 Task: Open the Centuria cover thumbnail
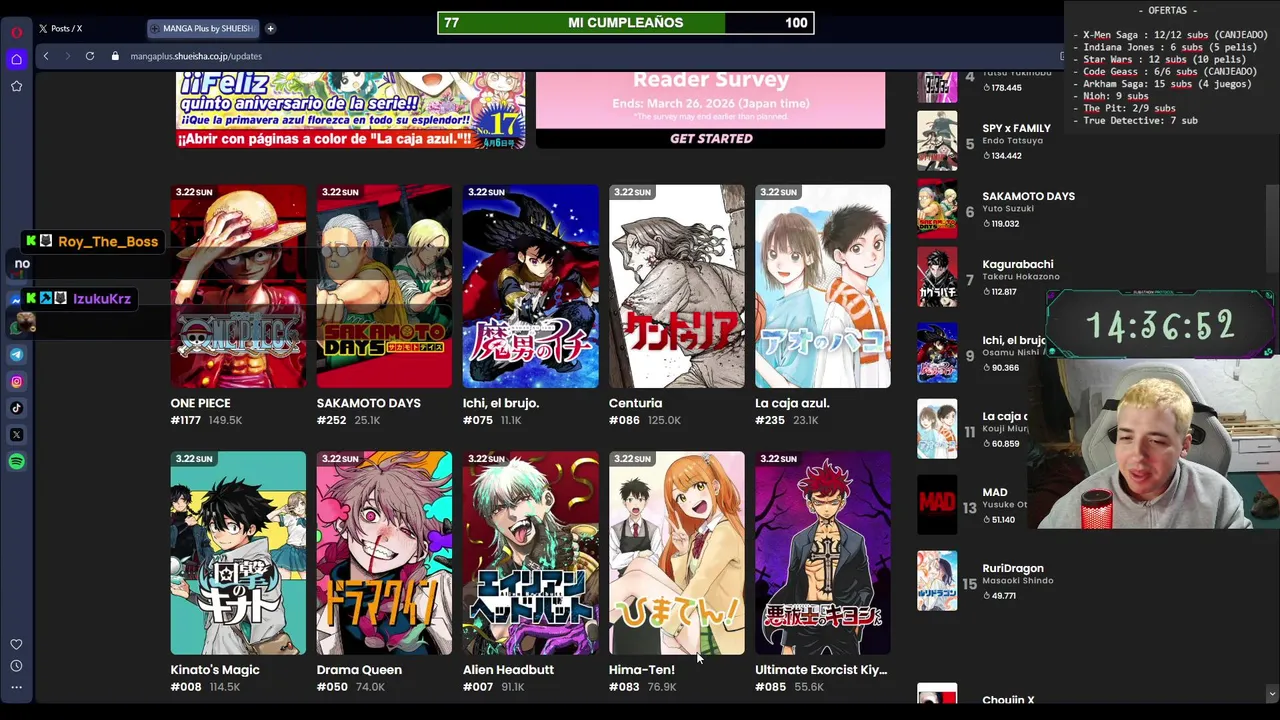tap(676, 286)
